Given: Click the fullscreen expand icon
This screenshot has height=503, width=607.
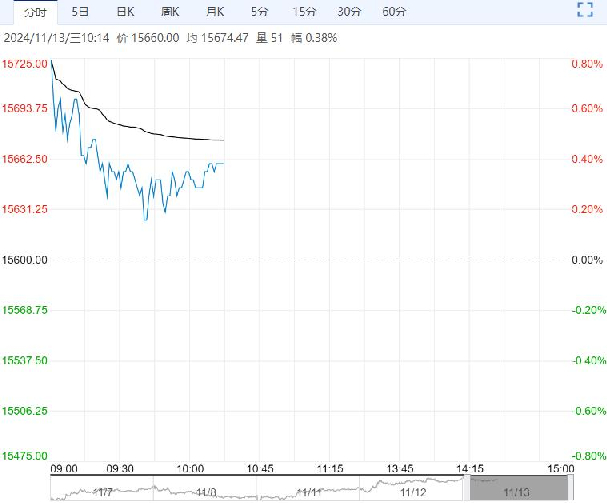Looking at the screenshot, I should (x=586, y=11).
